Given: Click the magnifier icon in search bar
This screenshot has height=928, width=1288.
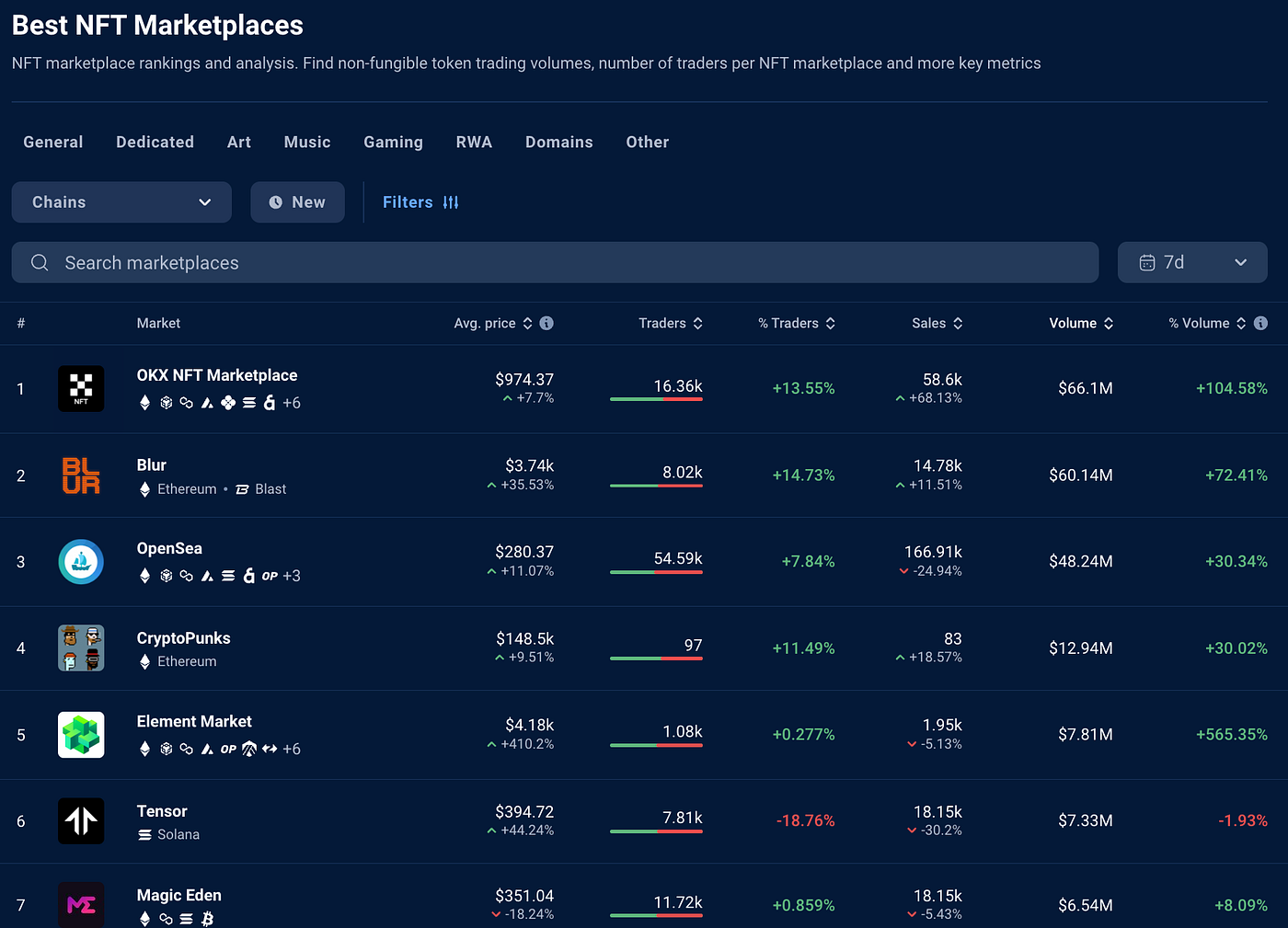Looking at the screenshot, I should pyautogui.click(x=40, y=263).
